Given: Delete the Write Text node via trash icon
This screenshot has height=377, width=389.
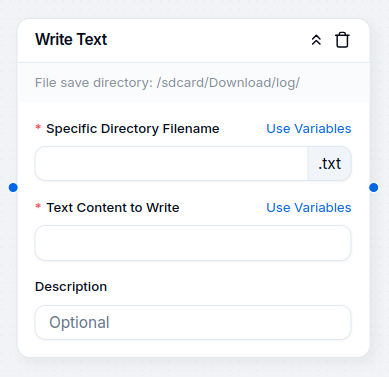Looking at the screenshot, I should 342,40.
